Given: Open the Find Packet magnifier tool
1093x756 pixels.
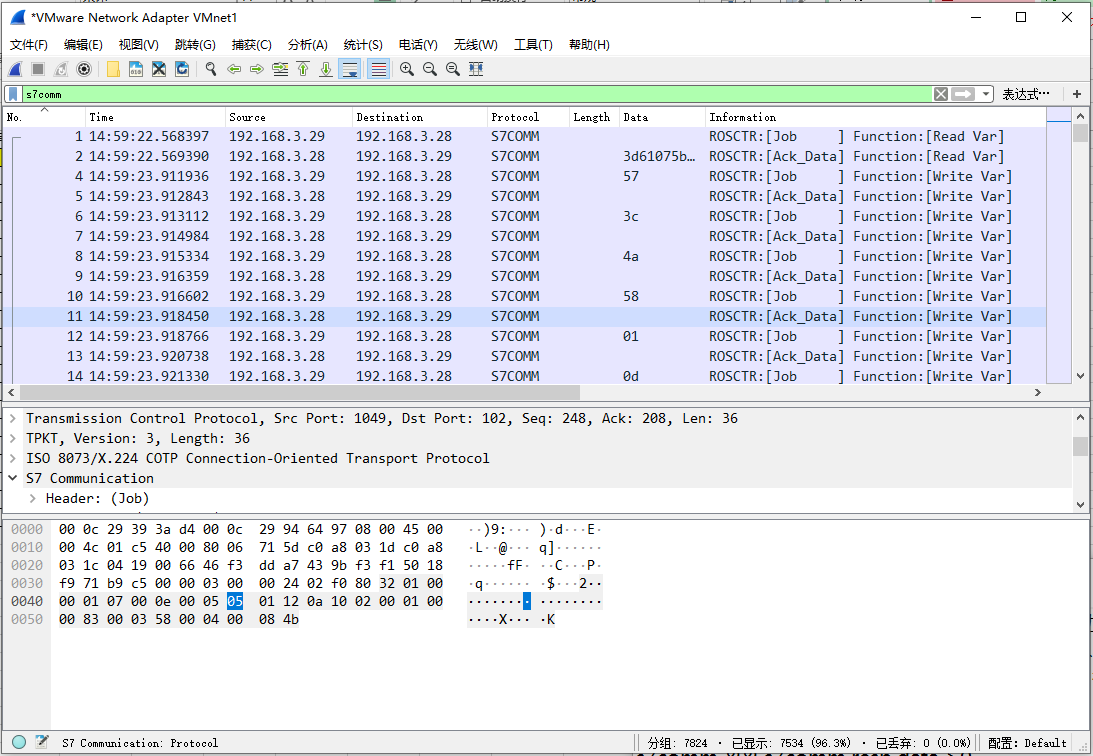Looking at the screenshot, I should pos(211,69).
